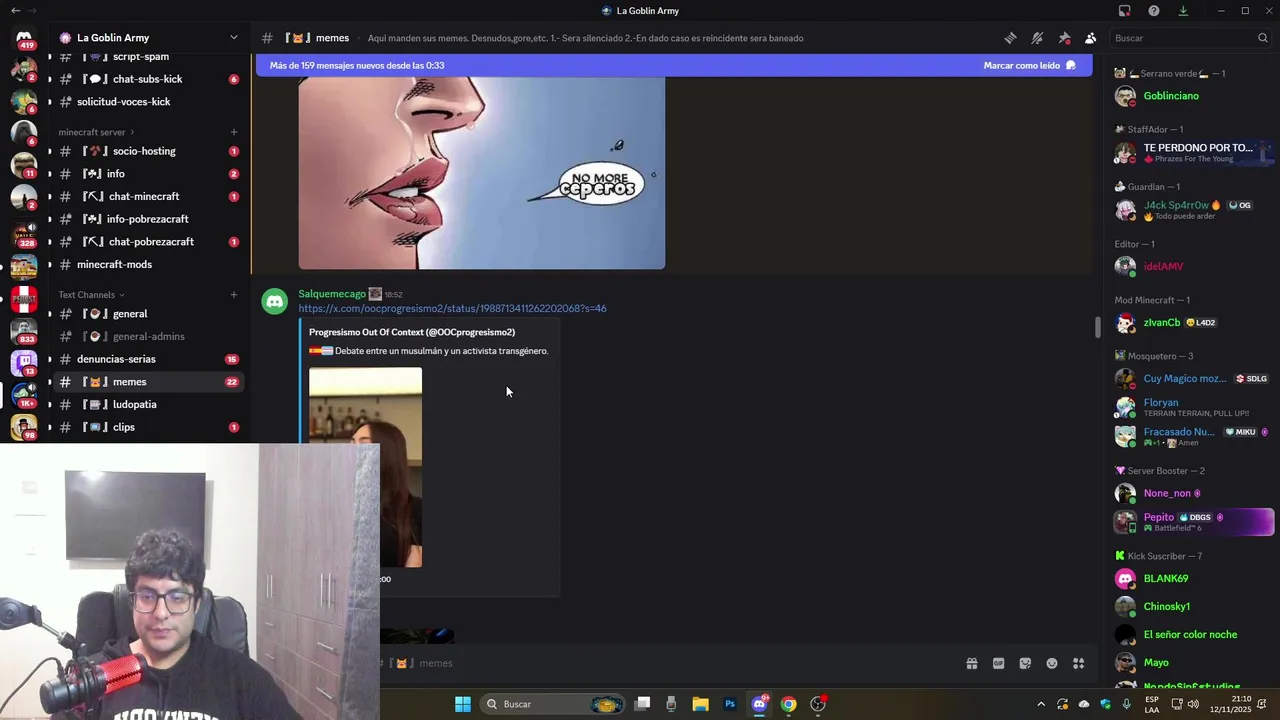Image resolution: width=1280 pixels, height=720 pixels.
Task: Click Progresismo Out Of Context embed title
Action: point(412,332)
